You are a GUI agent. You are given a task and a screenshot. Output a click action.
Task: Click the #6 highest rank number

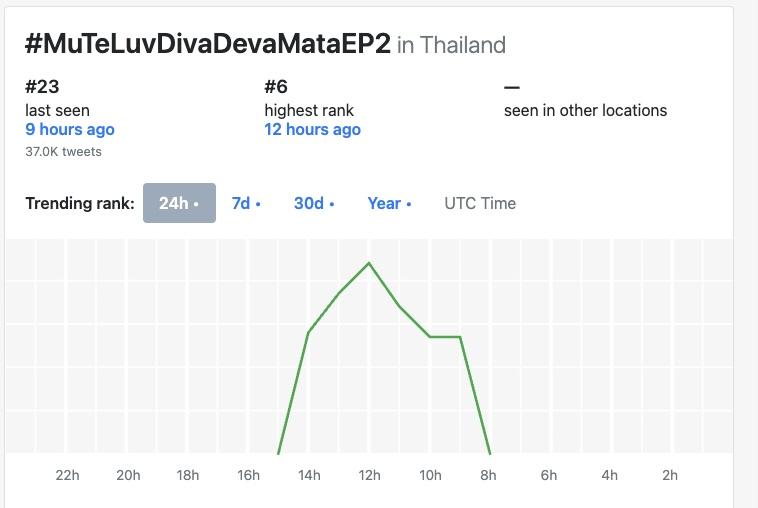pyautogui.click(x=276, y=87)
